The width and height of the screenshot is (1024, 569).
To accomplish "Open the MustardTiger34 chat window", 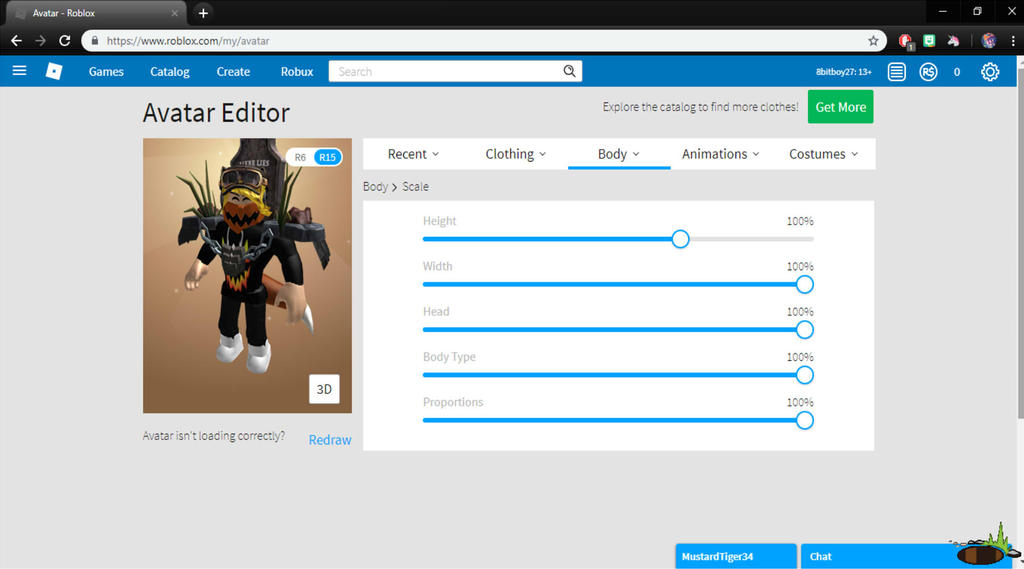I will (x=736, y=556).
